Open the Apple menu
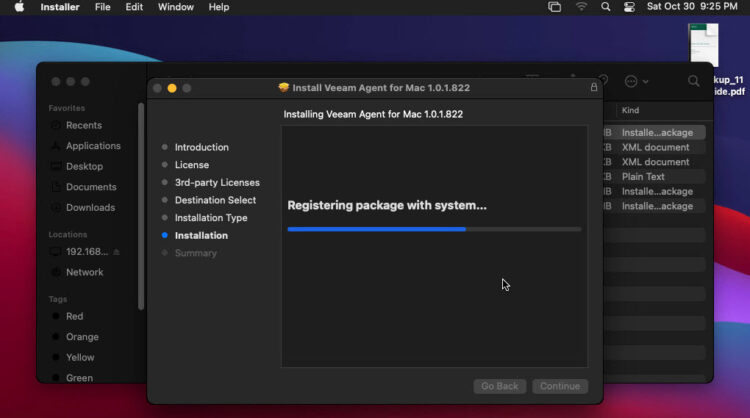This screenshot has width=750, height=418. pyautogui.click(x=19, y=7)
